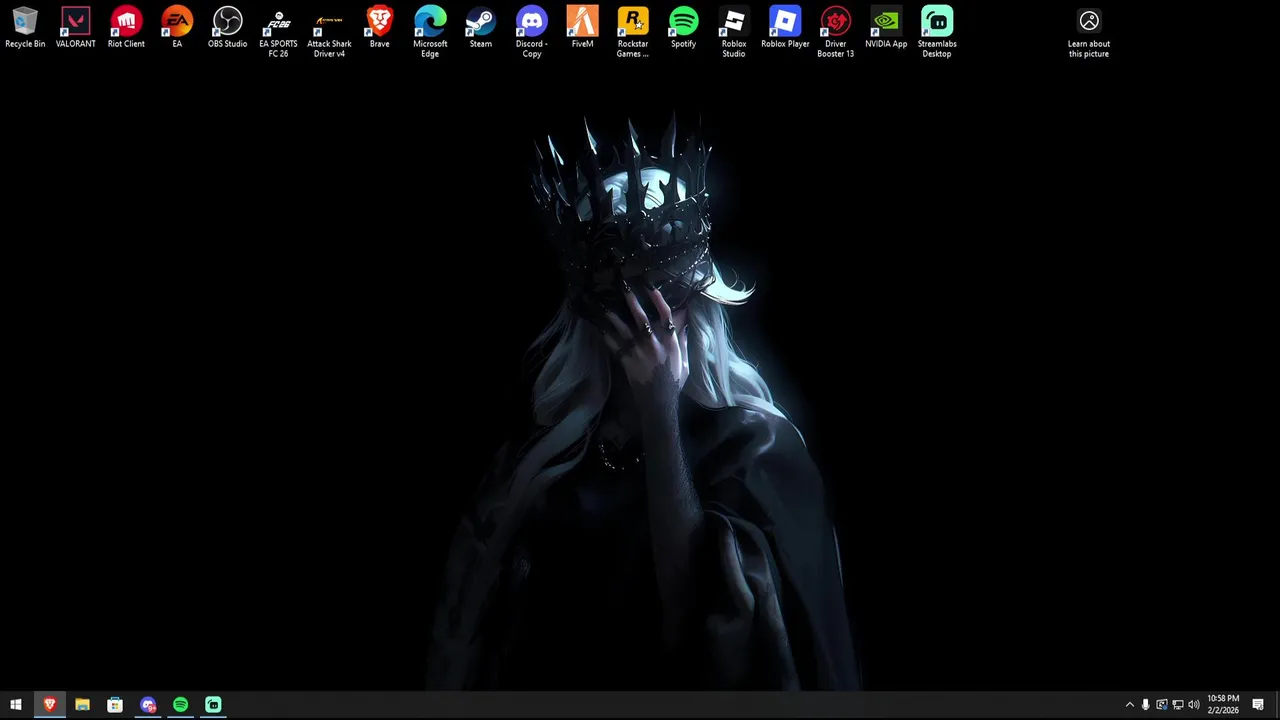
Task: Select the Recycle Bin desktop icon
Action: pos(25,28)
